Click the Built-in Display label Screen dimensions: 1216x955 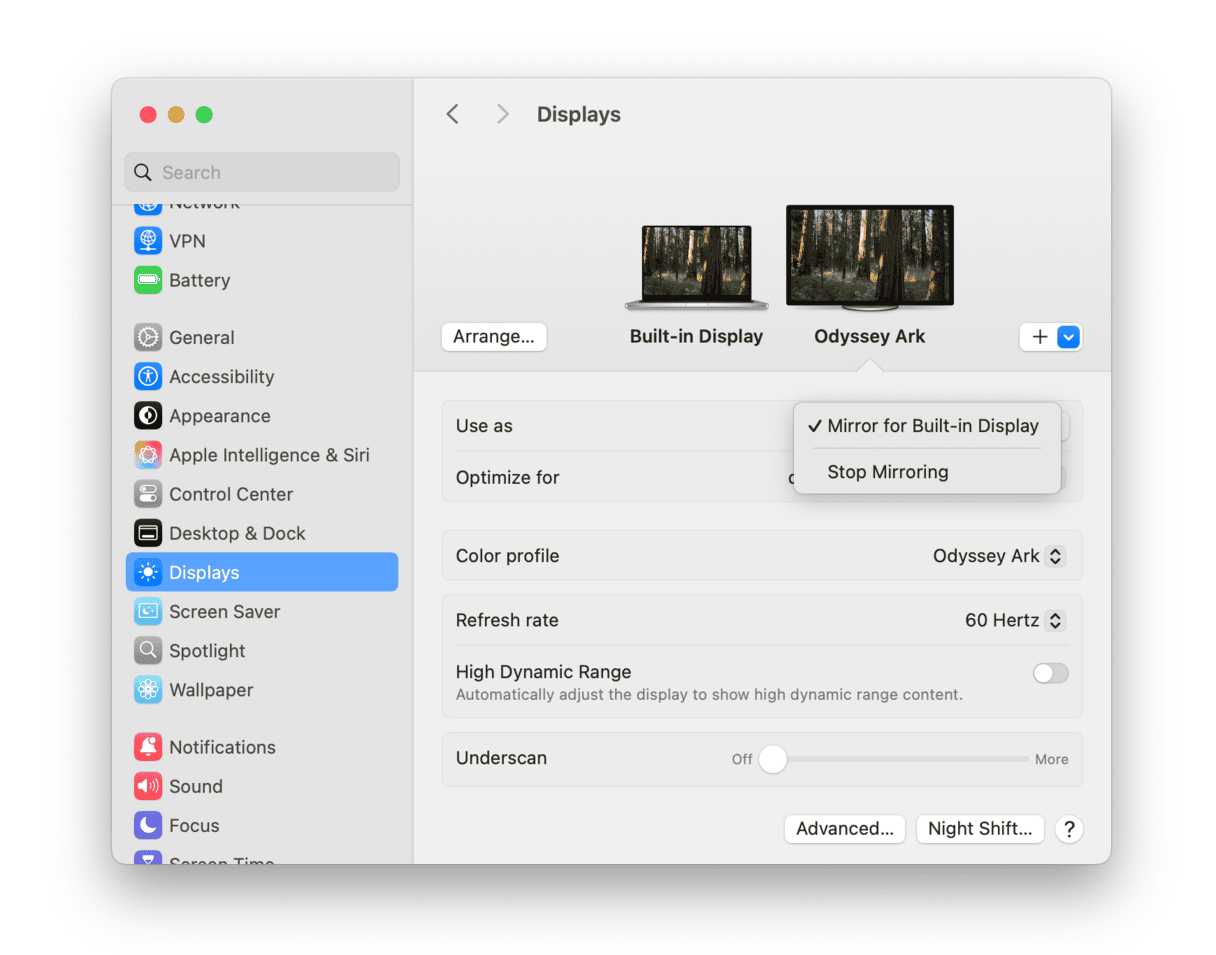pos(696,337)
